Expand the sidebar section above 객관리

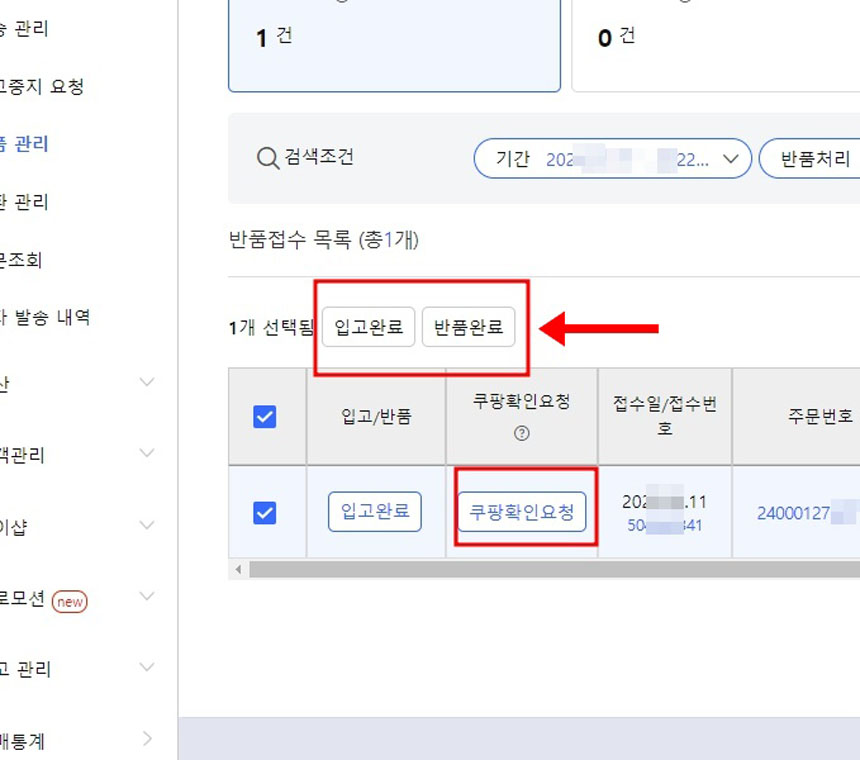(146, 382)
